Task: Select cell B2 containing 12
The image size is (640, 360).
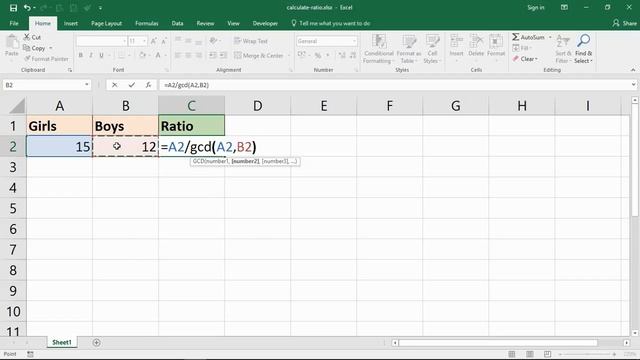Action: coord(125,146)
